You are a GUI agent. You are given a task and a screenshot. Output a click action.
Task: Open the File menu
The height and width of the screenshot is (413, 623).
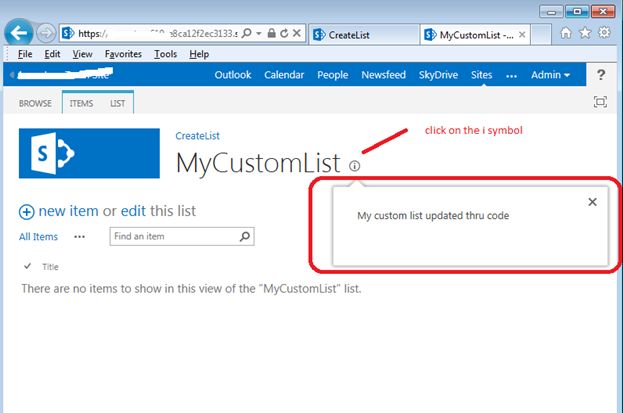(x=25, y=54)
